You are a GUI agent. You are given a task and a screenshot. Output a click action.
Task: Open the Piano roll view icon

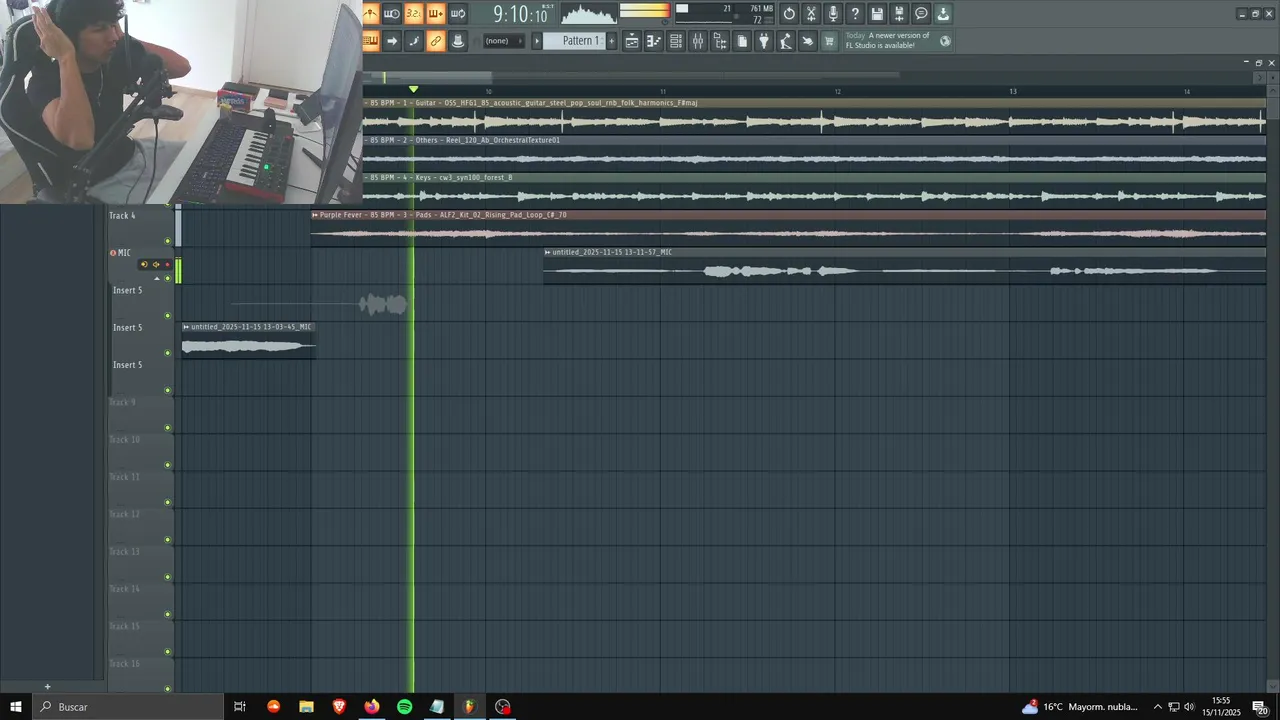[x=654, y=41]
